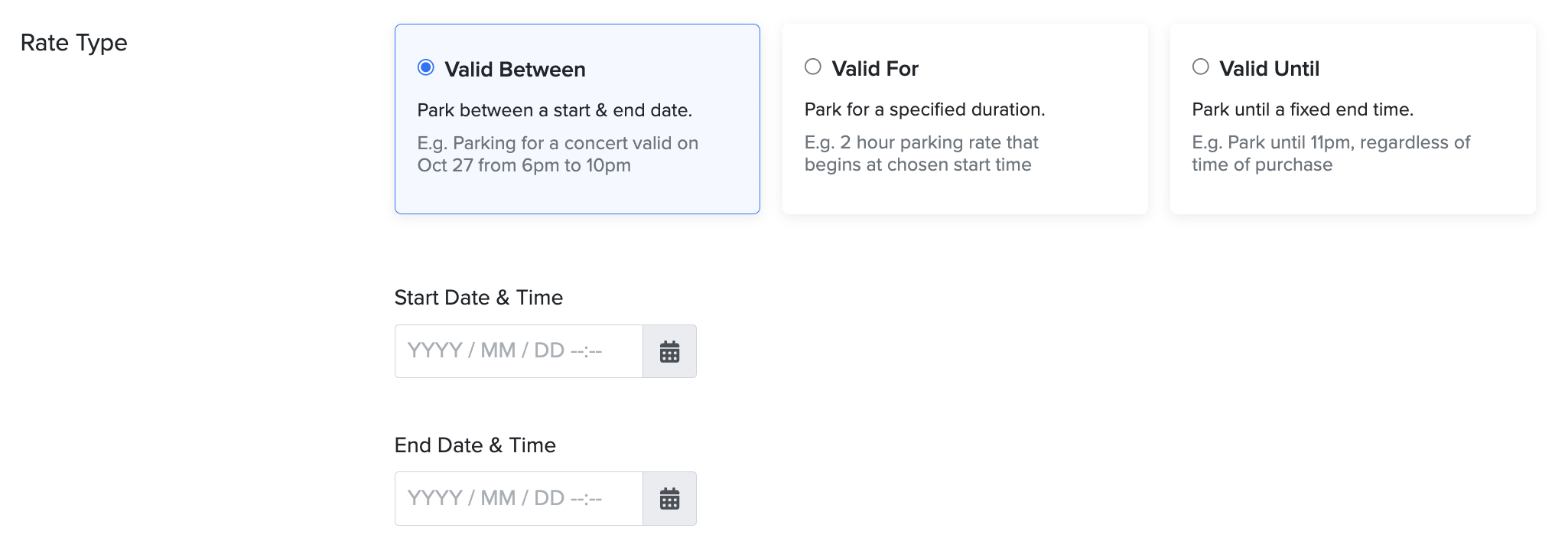Click the "End Date & Time" label
This screenshot has width=1568, height=551.
[475, 445]
